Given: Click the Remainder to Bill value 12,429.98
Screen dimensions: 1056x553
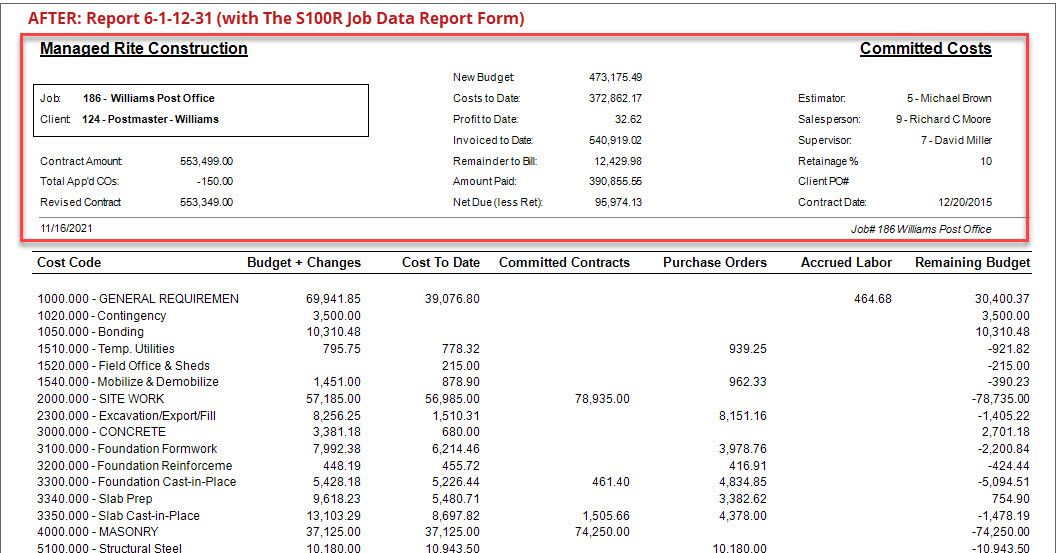Looking at the screenshot, I should [618, 161].
